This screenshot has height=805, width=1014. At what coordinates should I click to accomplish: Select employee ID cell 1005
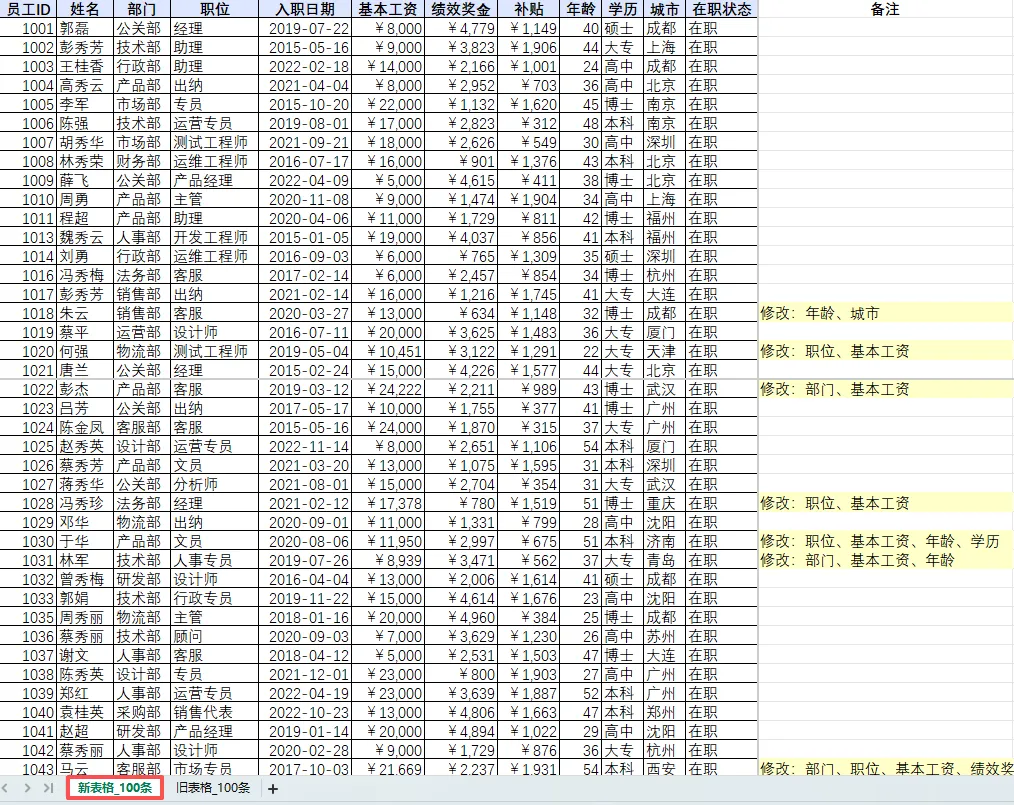(28, 104)
